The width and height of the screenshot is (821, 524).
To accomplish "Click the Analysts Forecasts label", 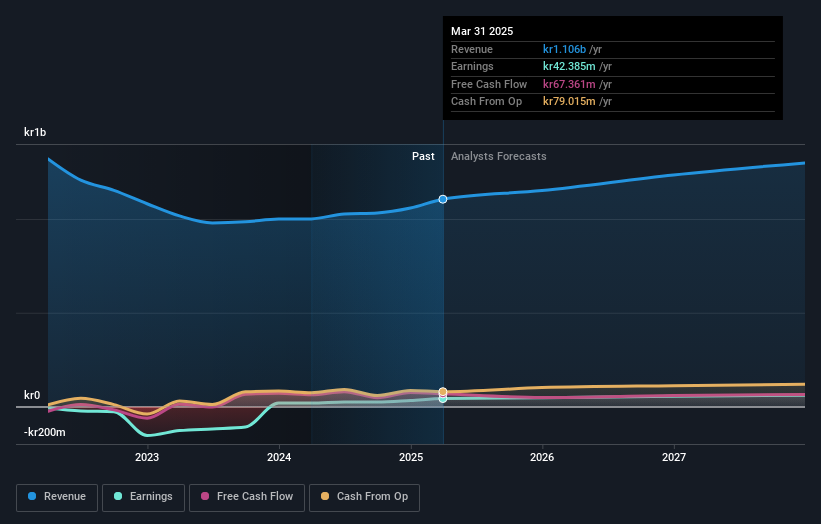I will (498, 157).
